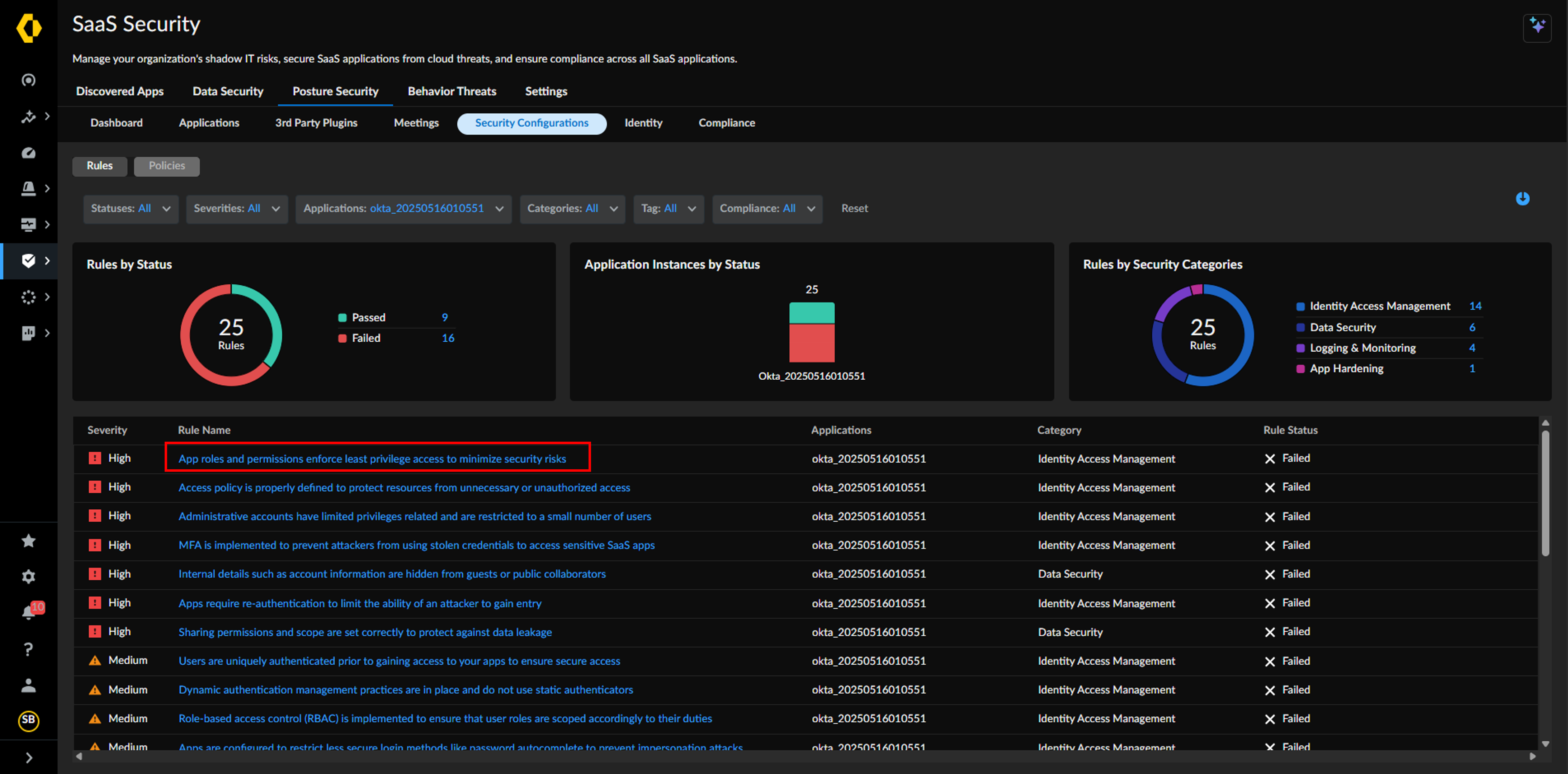
Task: Open the Statuses filter dropdown
Action: tap(131, 209)
